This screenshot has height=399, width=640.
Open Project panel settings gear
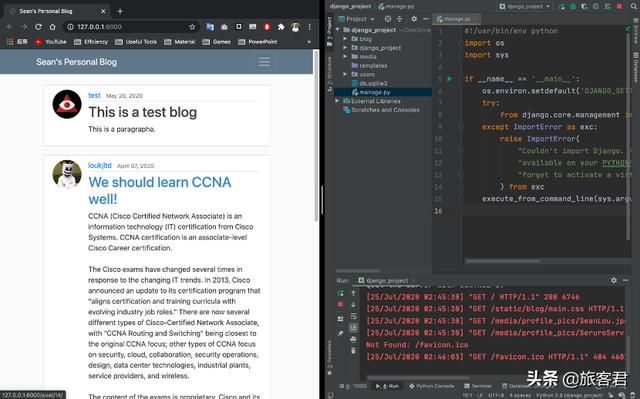click(x=414, y=19)
